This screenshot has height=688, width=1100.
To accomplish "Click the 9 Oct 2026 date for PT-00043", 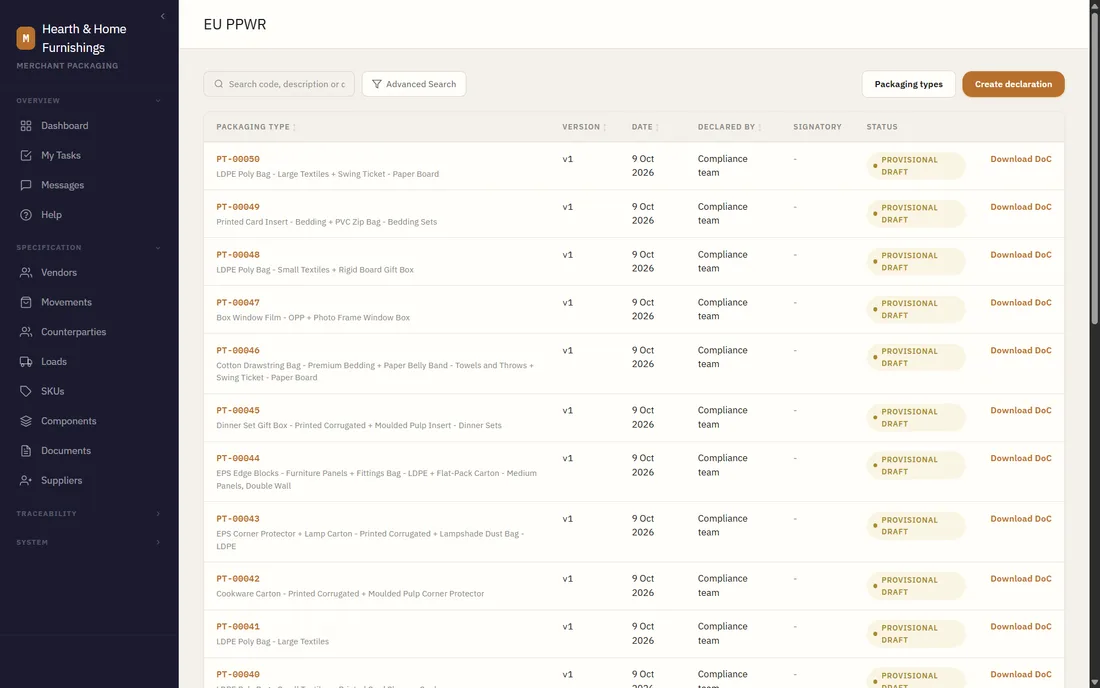I will [x=643, y=525].
